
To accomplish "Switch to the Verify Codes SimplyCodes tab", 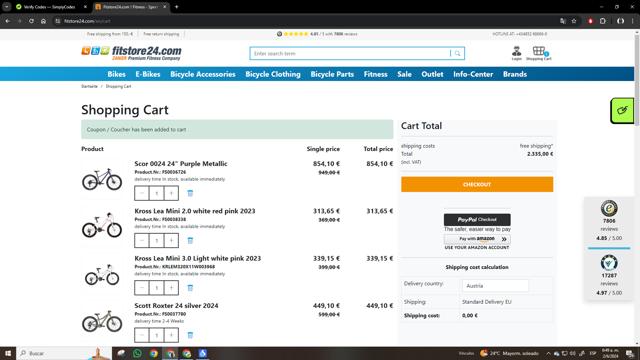I will pos(49,7).
